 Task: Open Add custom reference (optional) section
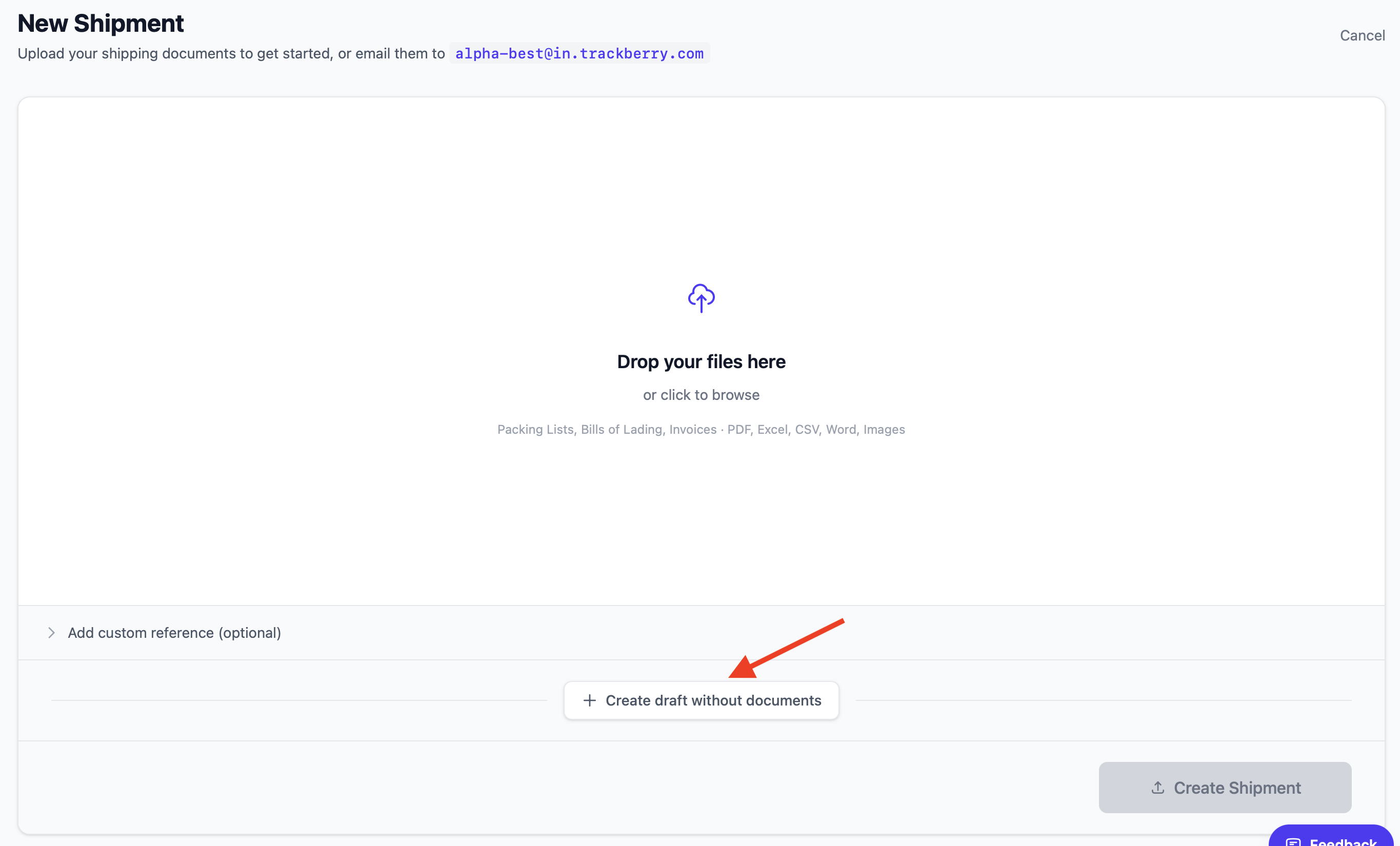(174, 633)
